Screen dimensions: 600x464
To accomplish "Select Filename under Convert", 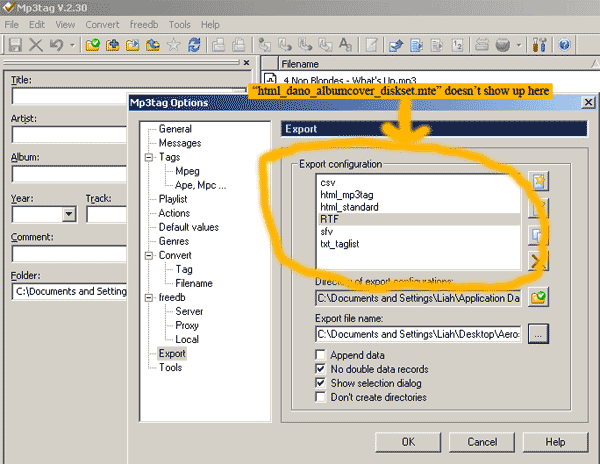I will pos(194,283).
